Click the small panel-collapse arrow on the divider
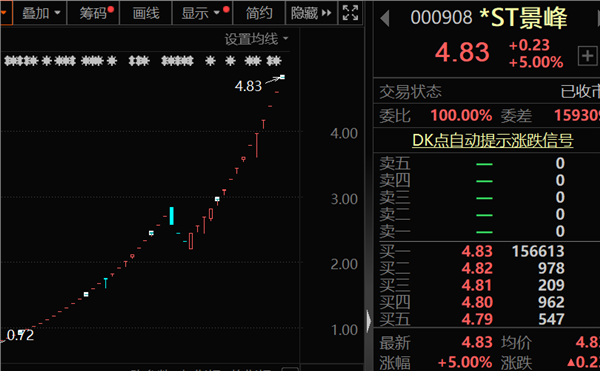Image resolution: width=600 pixels, height=371 pixels. (368, 321)
